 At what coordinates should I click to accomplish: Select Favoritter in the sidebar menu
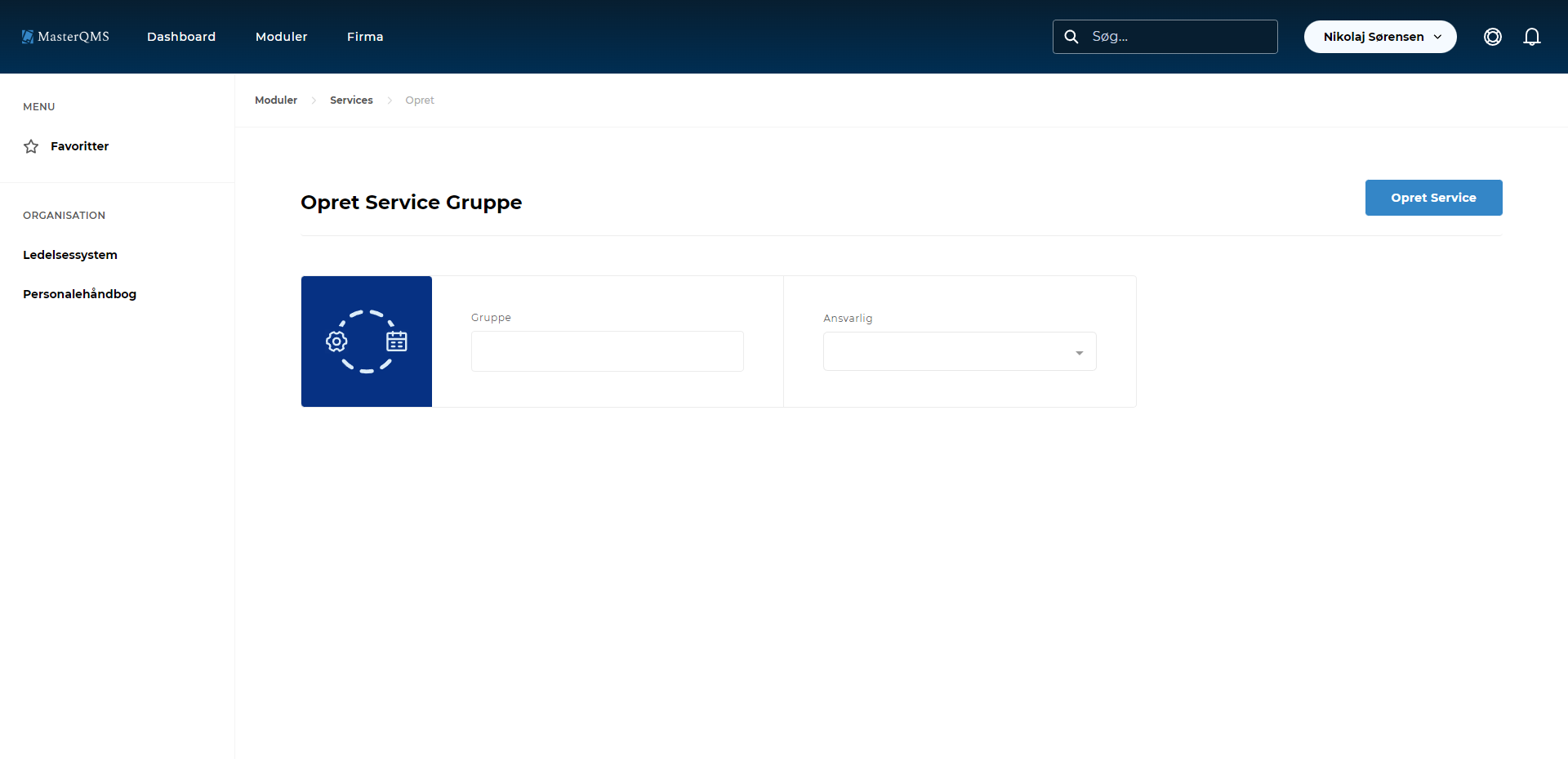click(79, 145)
